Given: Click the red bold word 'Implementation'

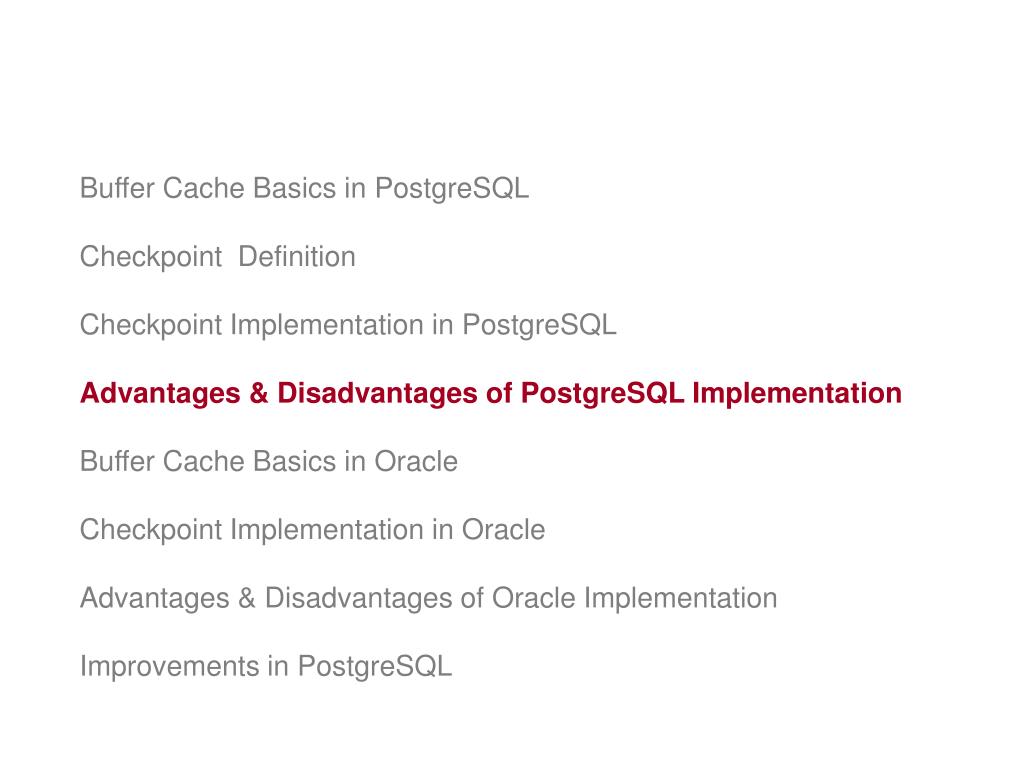Looking at the screenshot, I should tap(797, 393).
